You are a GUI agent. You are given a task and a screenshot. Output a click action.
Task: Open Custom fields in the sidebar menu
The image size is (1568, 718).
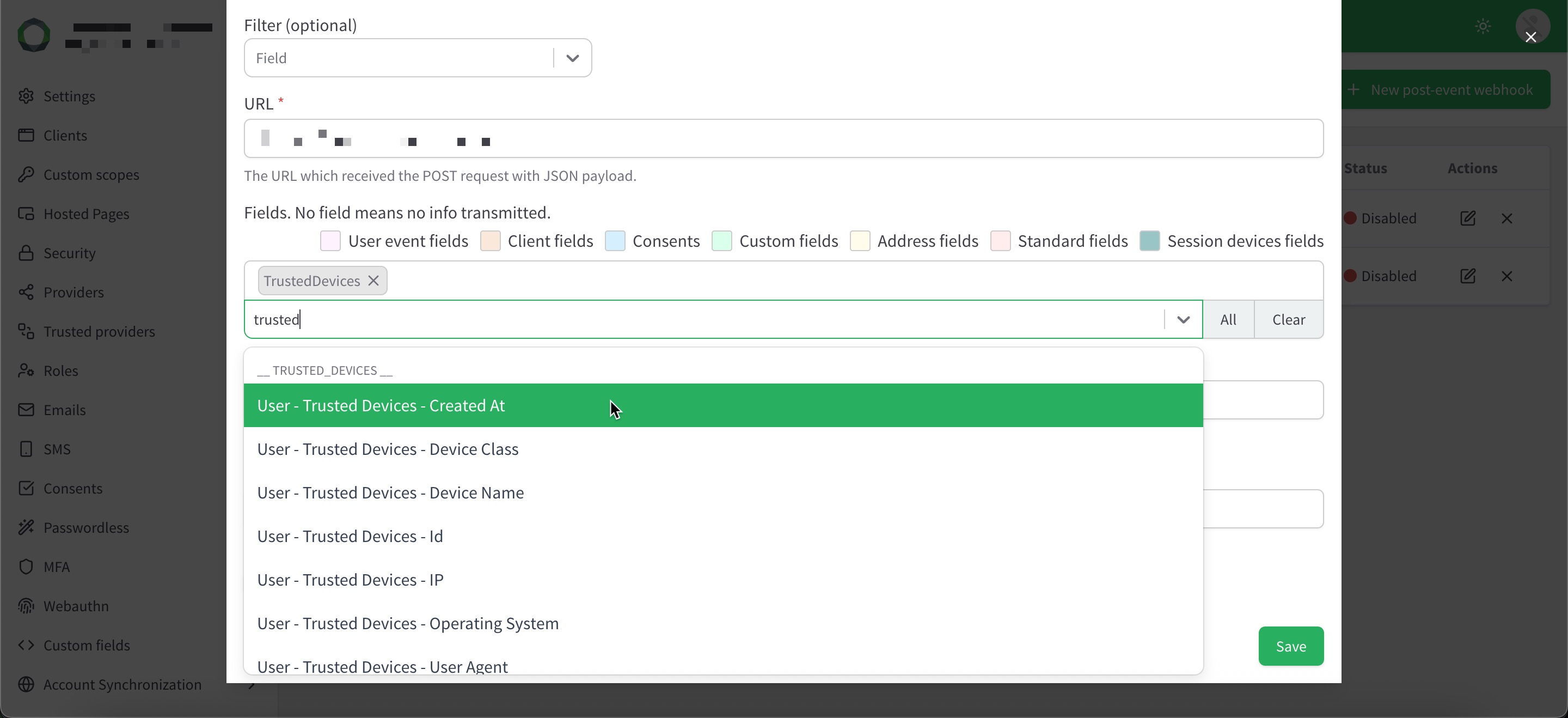tap(87, 646)
